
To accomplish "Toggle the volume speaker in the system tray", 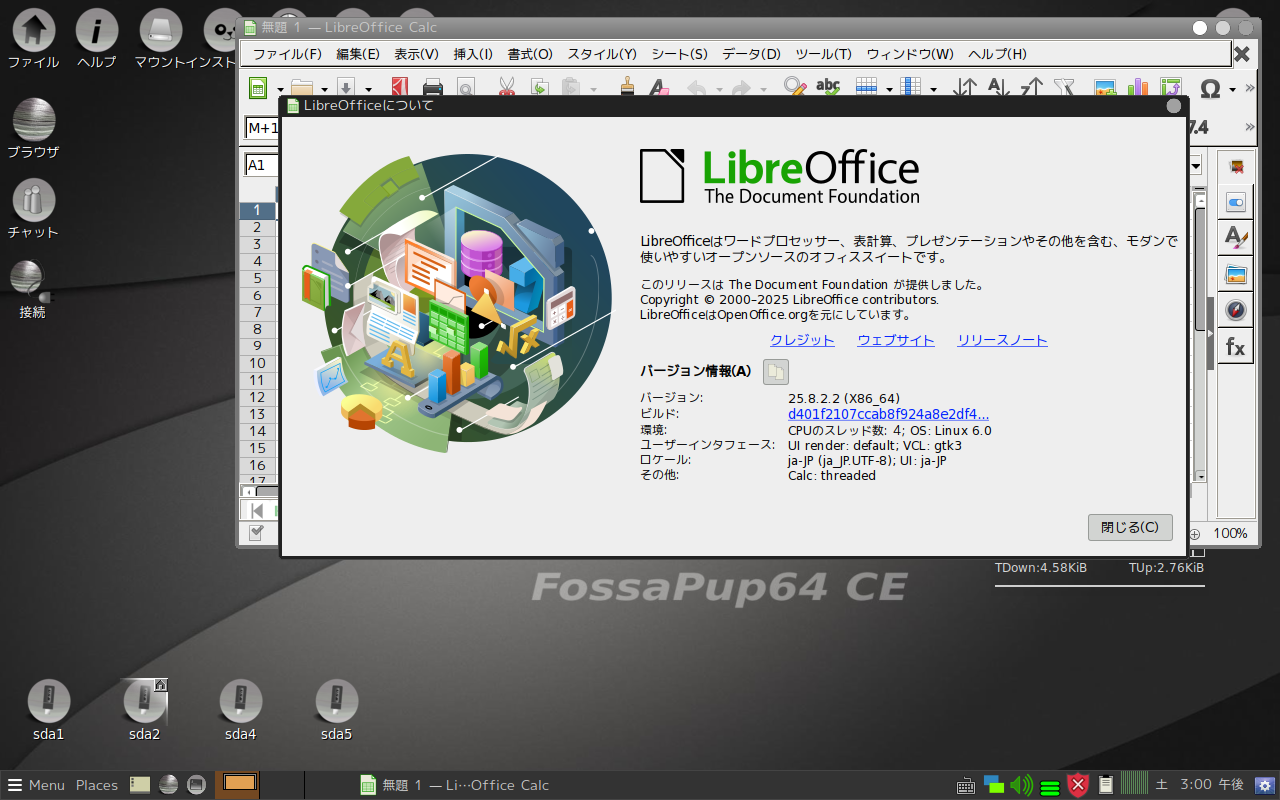I will (1021, 785).
